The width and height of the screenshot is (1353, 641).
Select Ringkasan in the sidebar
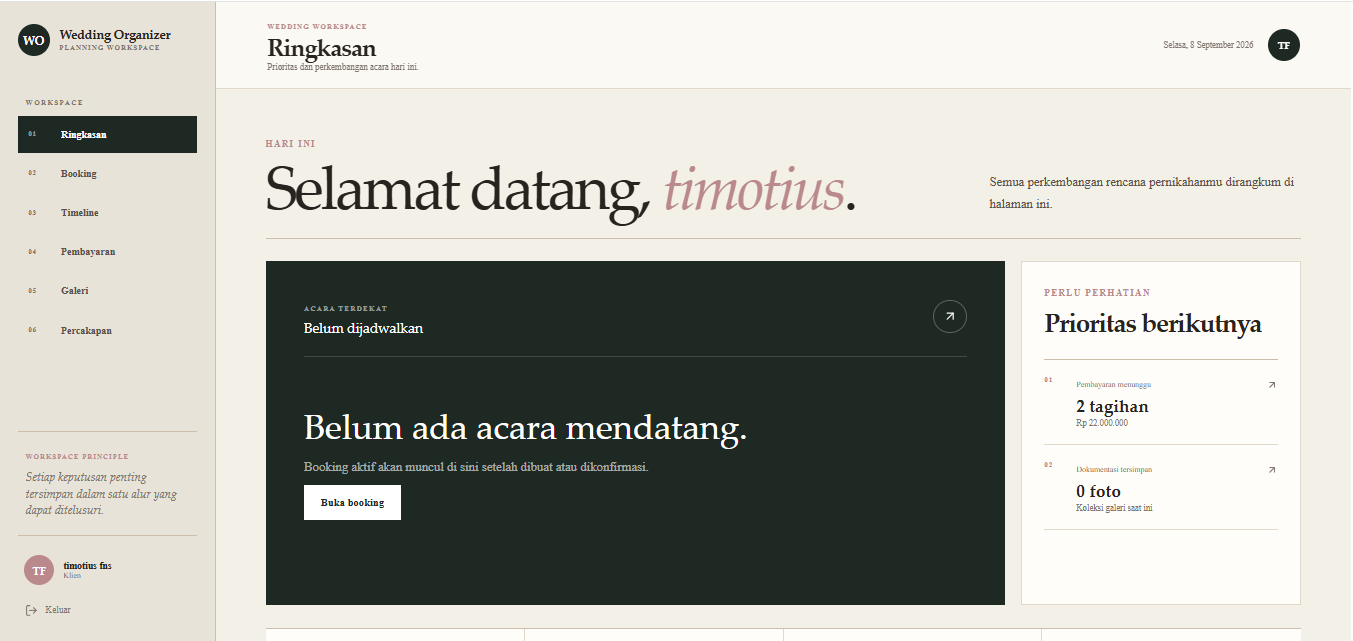[x=107, y=135]
